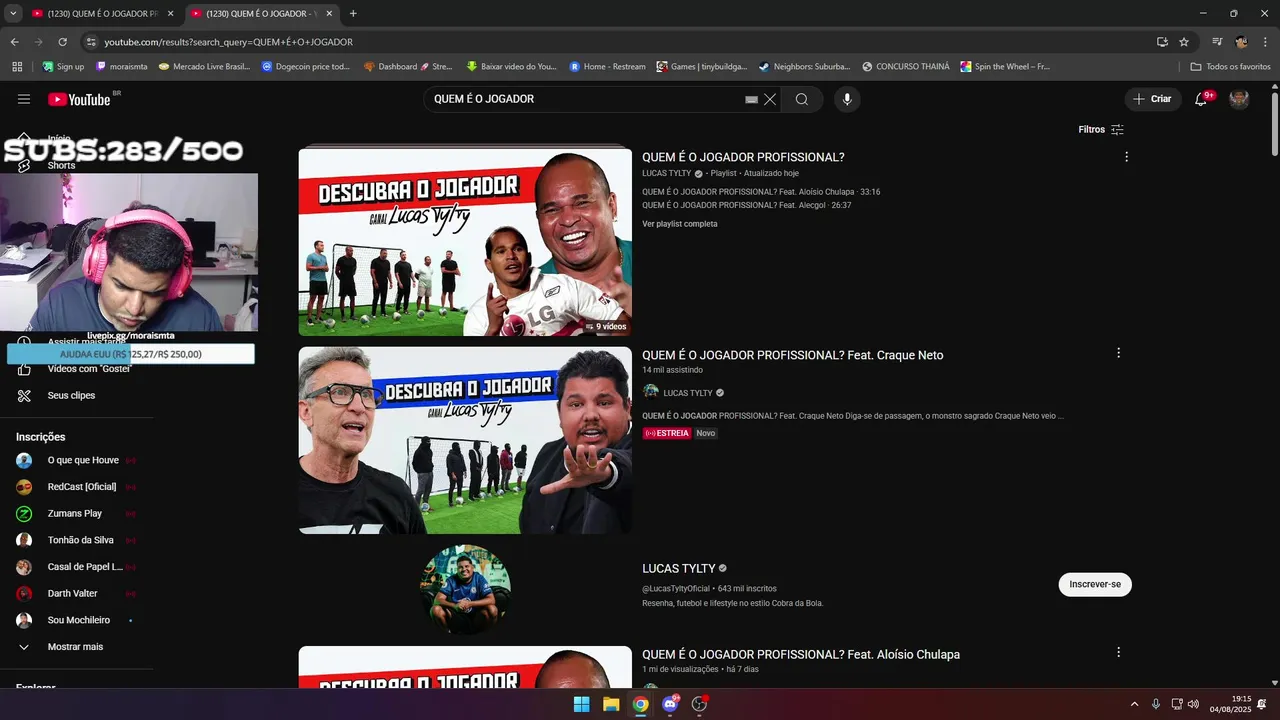
Task: Open options menu for the playlist result
Action: (x=1126, y=157)
